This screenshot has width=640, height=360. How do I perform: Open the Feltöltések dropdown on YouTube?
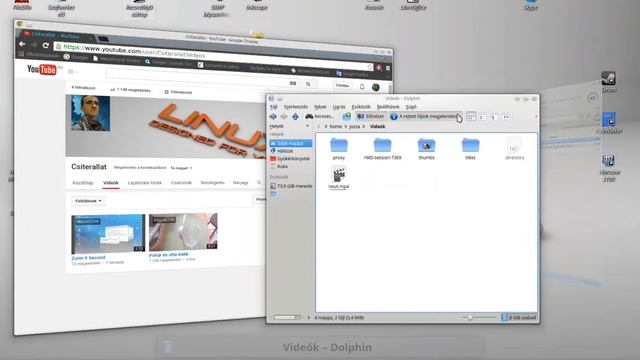pos(88,201)
